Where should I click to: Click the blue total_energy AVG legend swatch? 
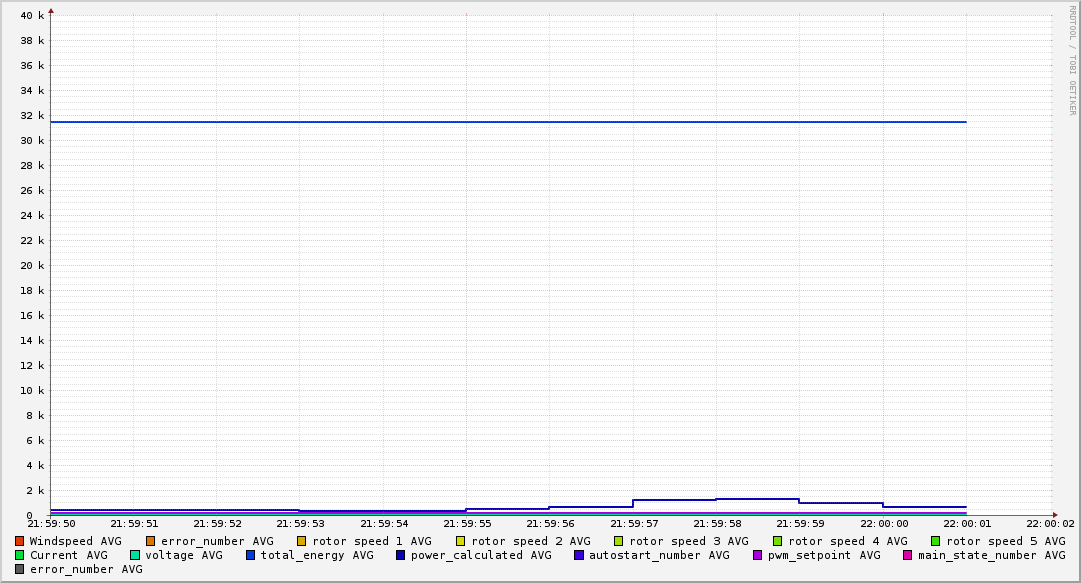pos(251,555)
